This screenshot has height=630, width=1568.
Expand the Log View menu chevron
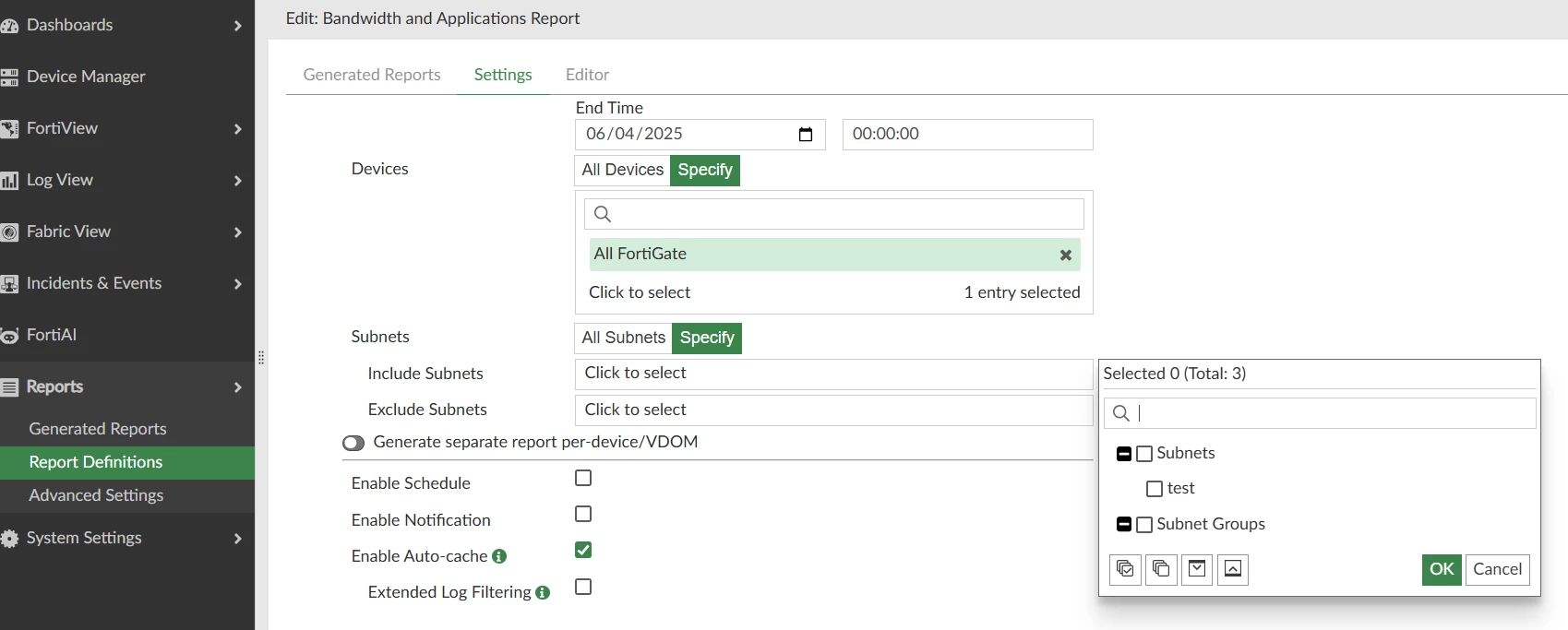pos(237,181)
